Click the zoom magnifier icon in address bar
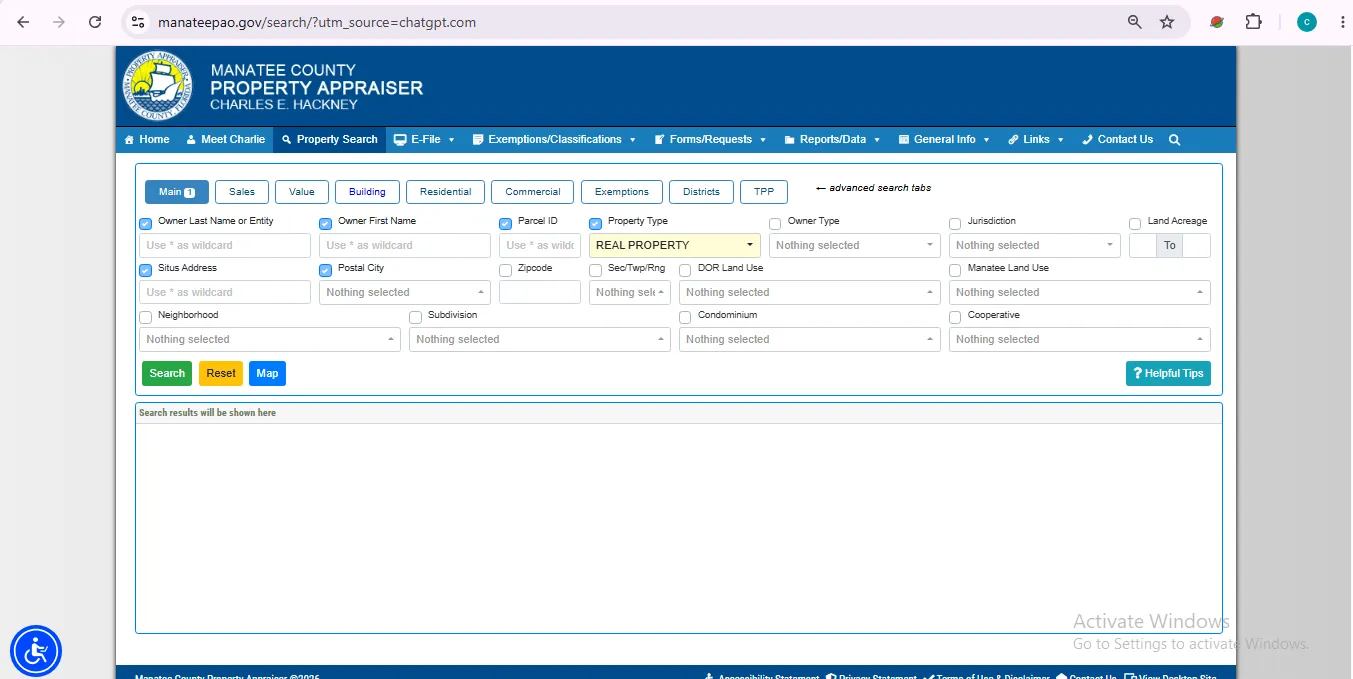The width and height of the screenshot is (1353, 679). pos(1135,22)
